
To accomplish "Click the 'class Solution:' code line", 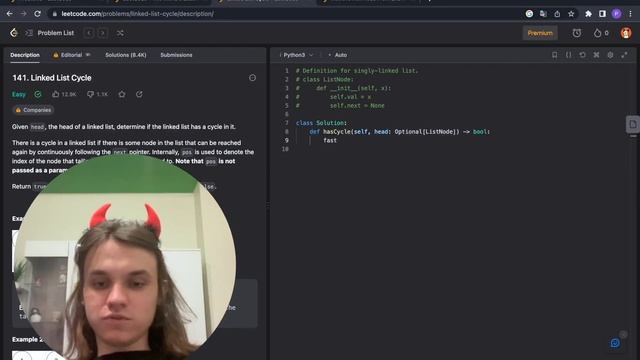I will (321, 123).
